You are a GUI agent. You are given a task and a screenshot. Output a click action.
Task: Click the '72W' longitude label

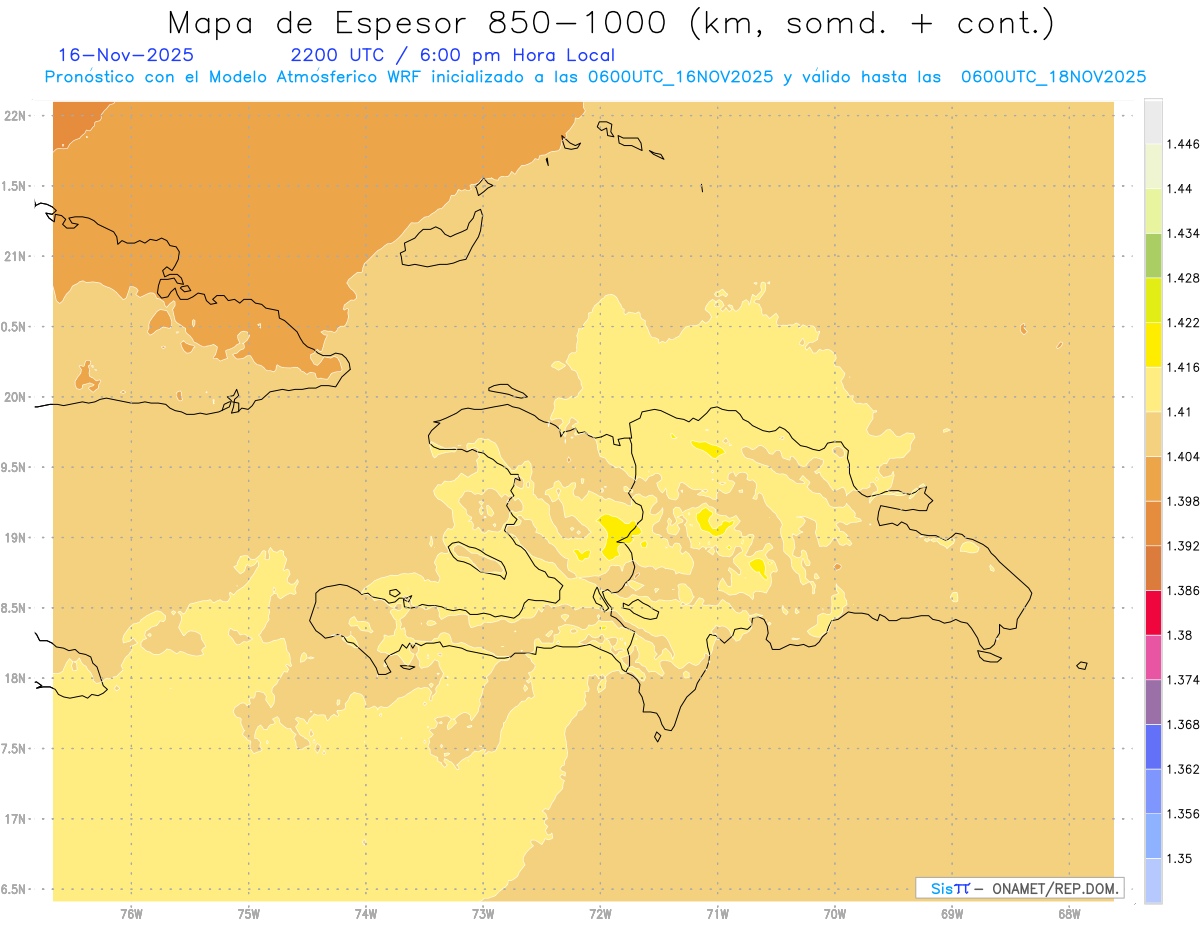coord(600,915)
